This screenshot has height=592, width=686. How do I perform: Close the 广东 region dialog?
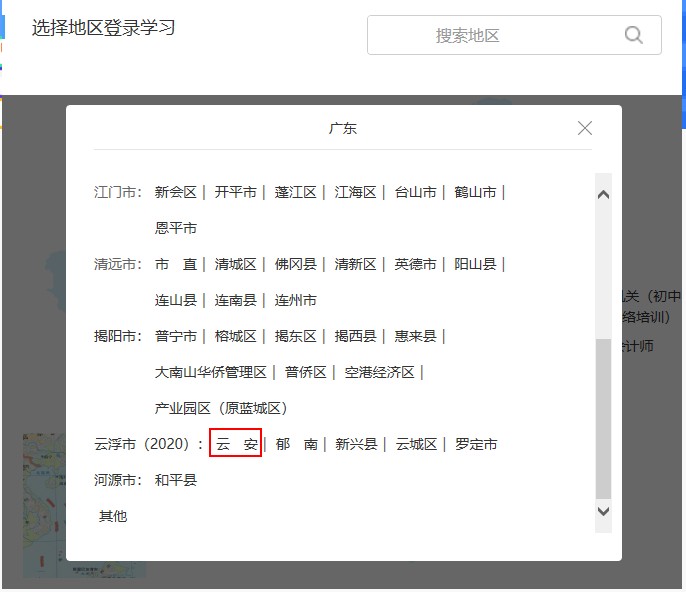584,128
